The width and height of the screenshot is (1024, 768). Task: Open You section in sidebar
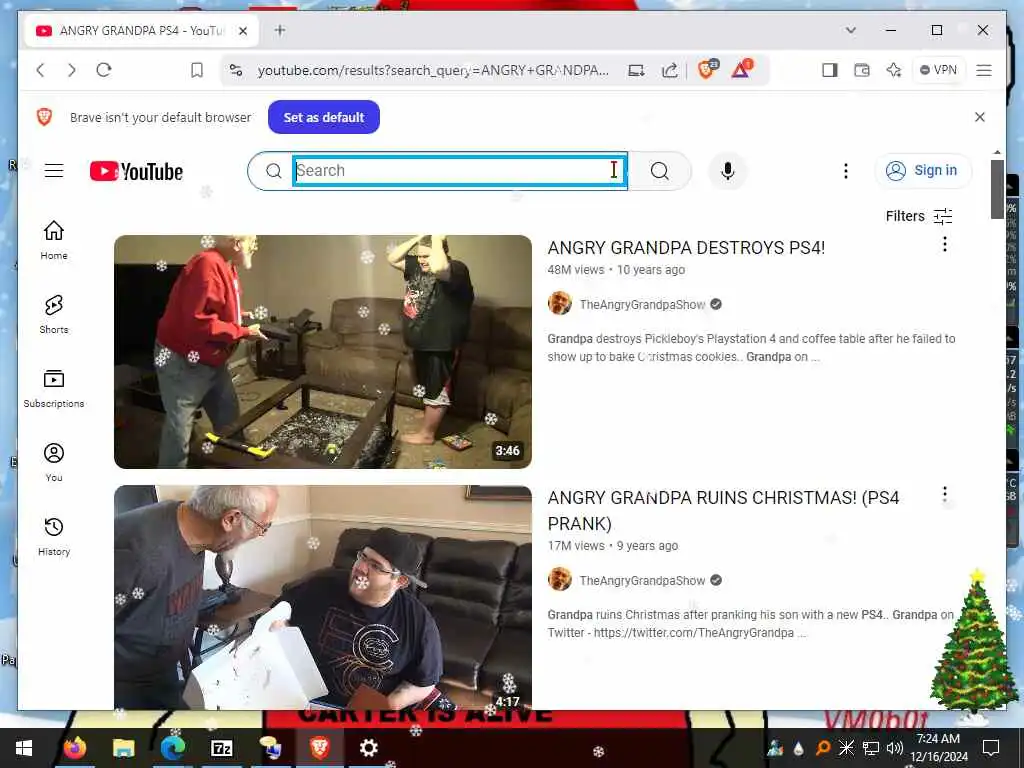54,462
